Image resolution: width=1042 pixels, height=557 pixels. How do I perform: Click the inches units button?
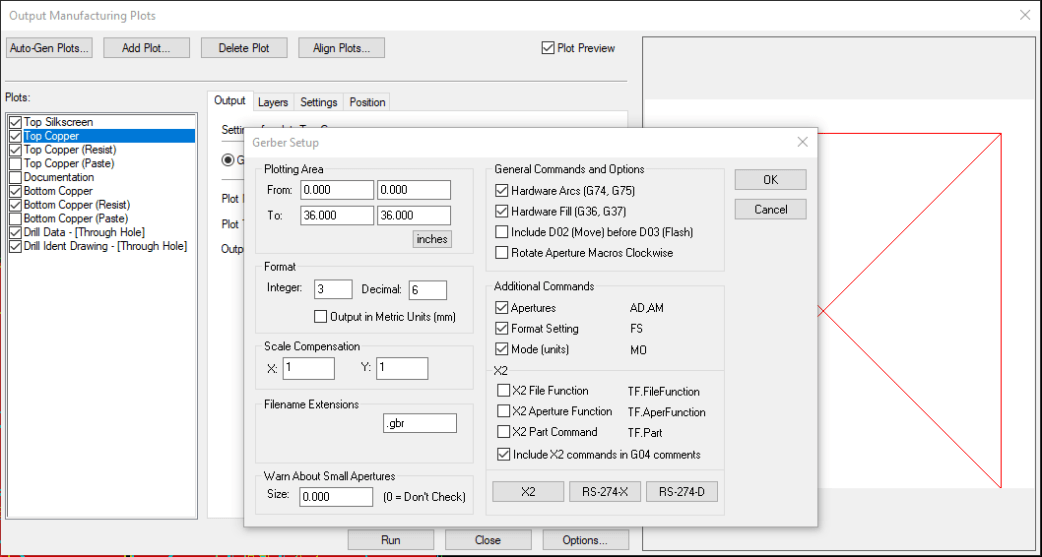tap(432, 239)
